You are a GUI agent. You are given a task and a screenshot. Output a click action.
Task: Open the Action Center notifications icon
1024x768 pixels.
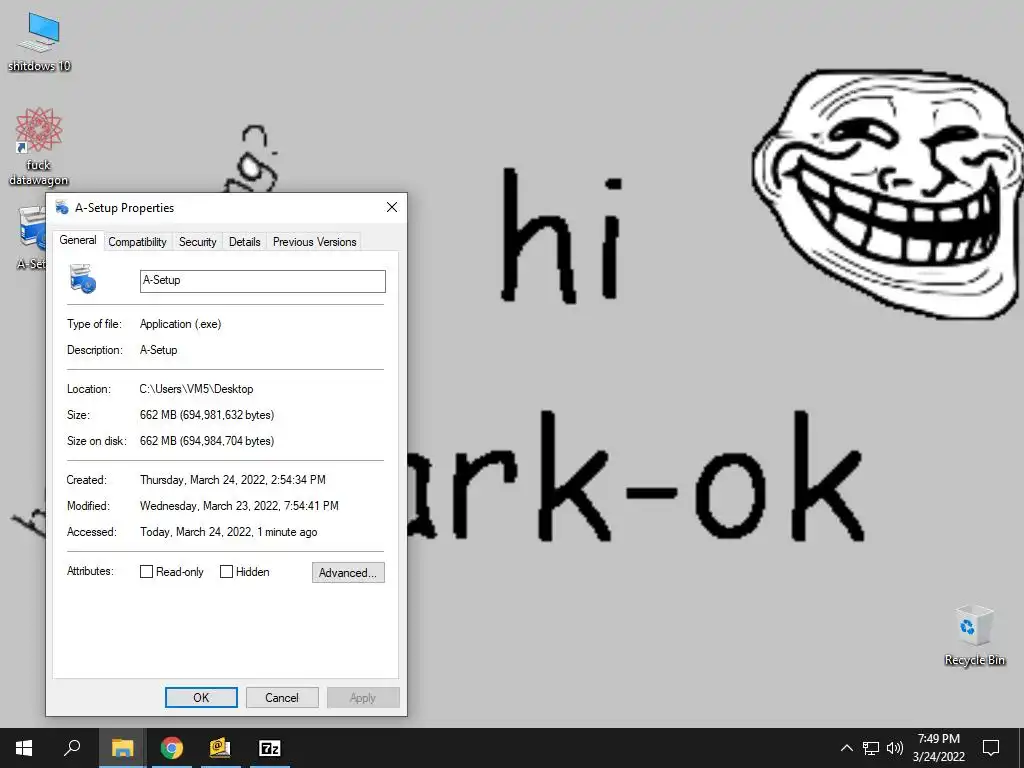point(991,748)
